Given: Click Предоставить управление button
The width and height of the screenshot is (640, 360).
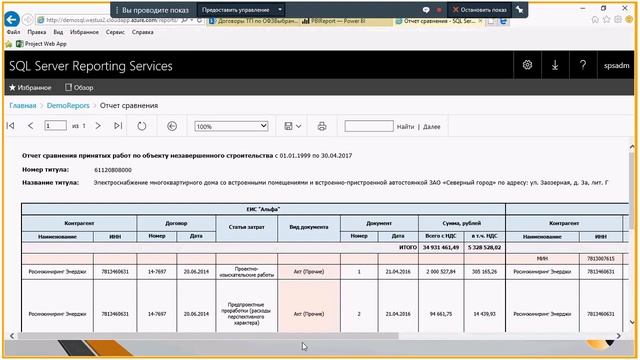Looking at the screenshot, I should tap(236, 10).
